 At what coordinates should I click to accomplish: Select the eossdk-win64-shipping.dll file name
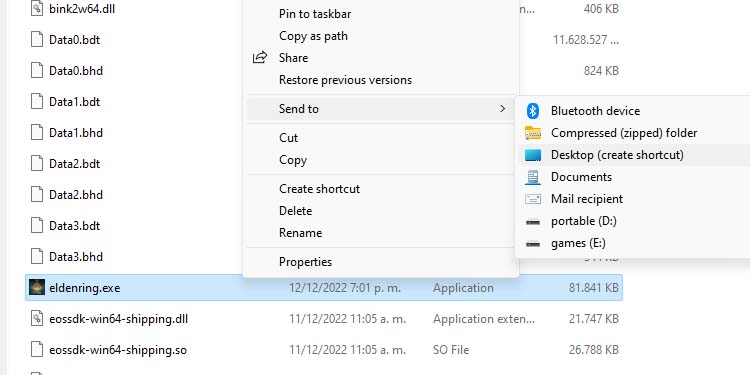(x=118, y=319)
